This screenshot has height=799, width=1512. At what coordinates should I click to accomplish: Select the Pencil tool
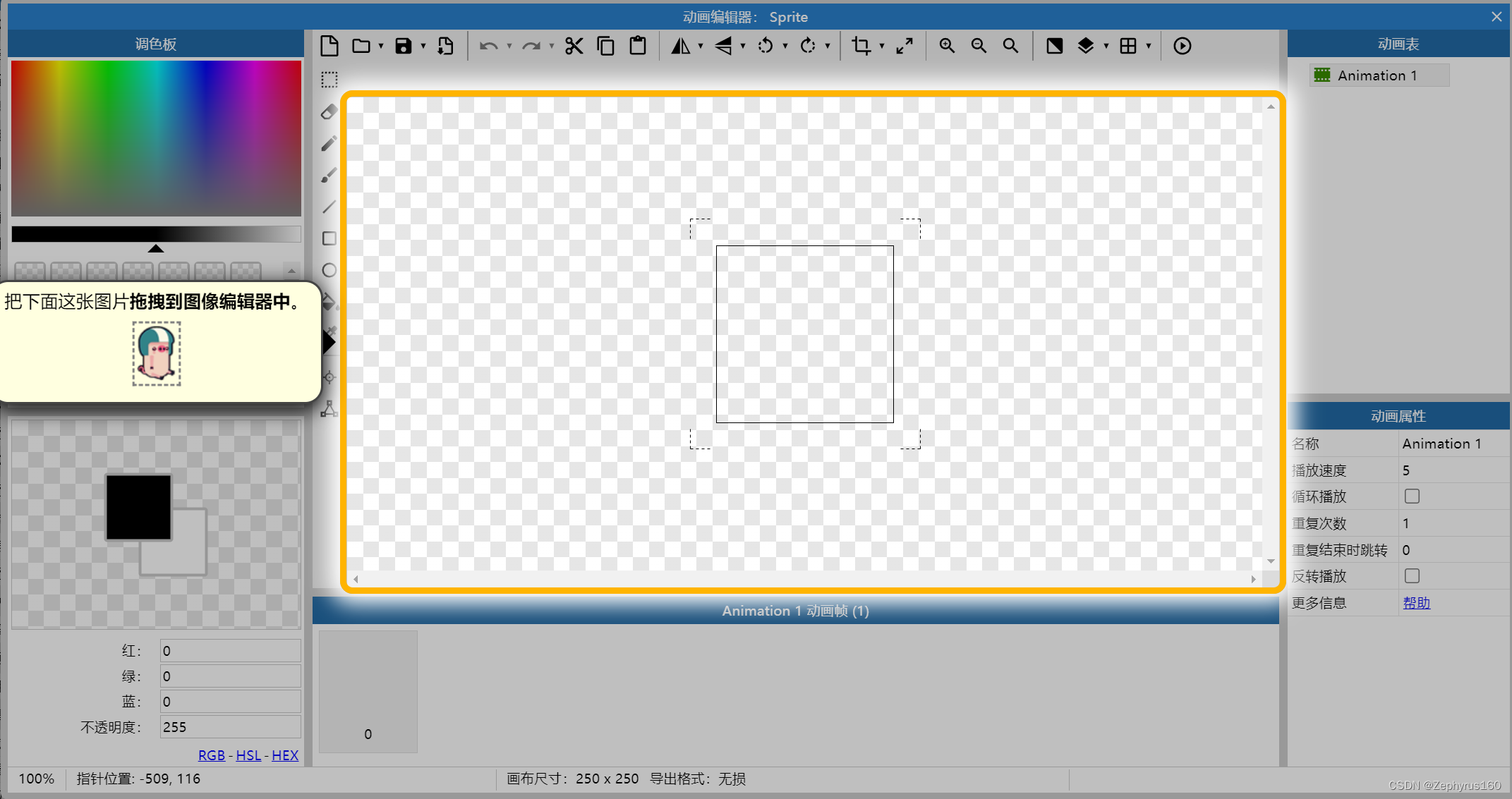329,144
